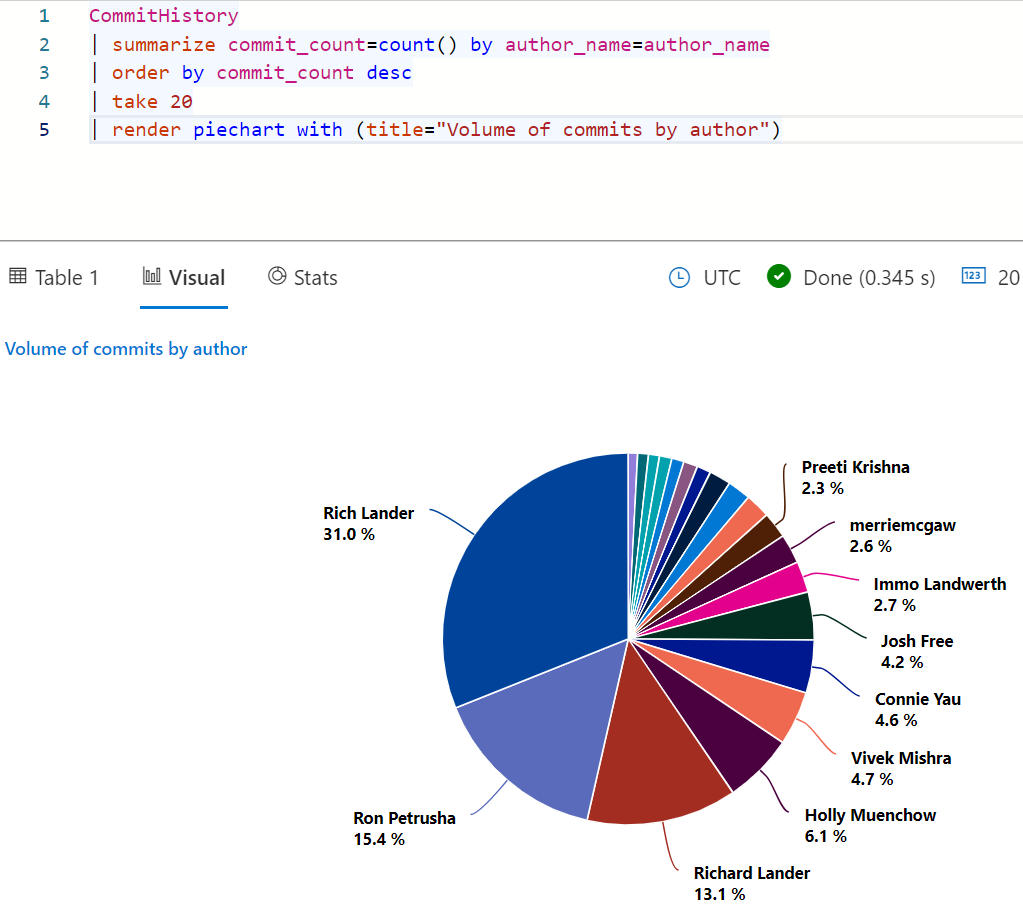Click the UTC clock icon
The width and height of the screenshot is (1023, 908).
pyautogui.click(x=678, y=277)
